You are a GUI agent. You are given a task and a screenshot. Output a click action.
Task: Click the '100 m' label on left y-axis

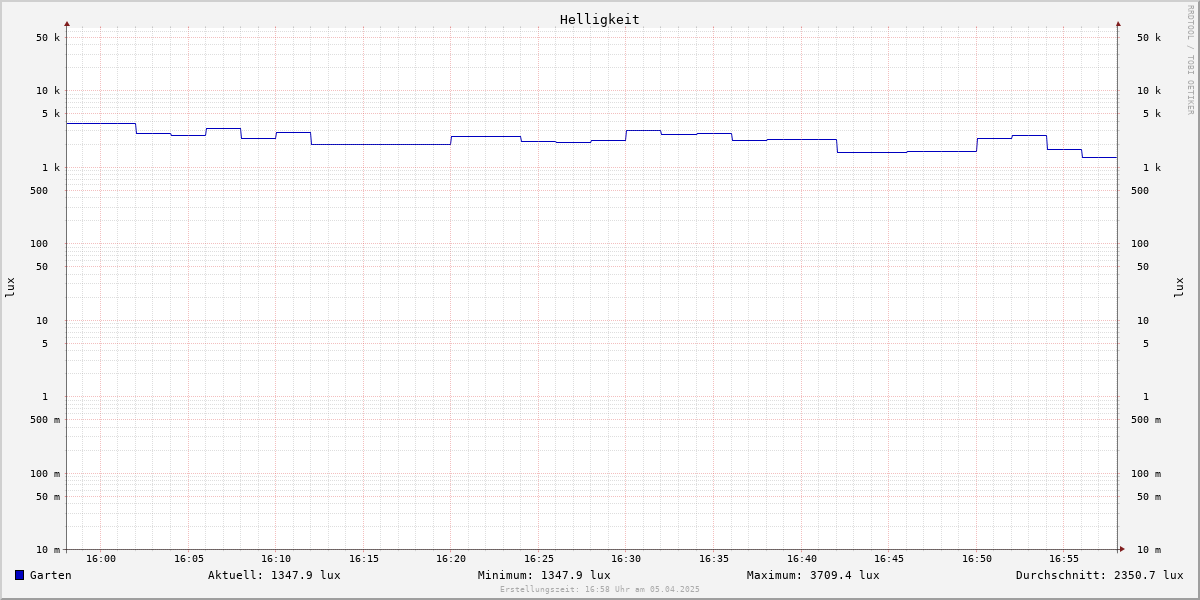pyautogui.click(x=45, y=474)
